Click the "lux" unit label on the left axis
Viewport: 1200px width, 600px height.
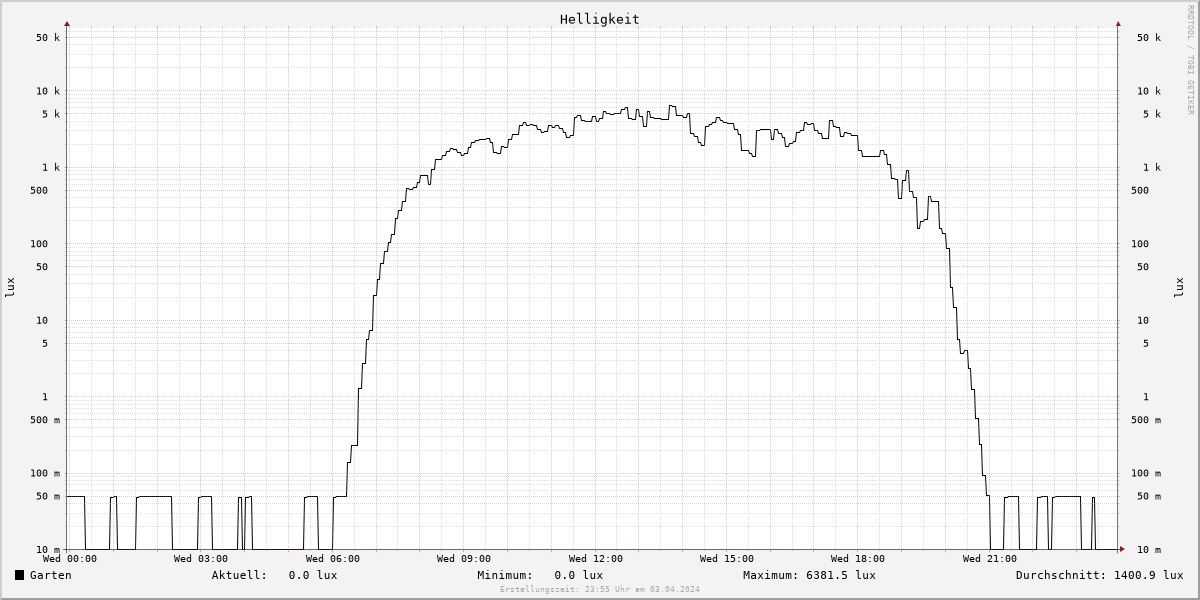10,288
